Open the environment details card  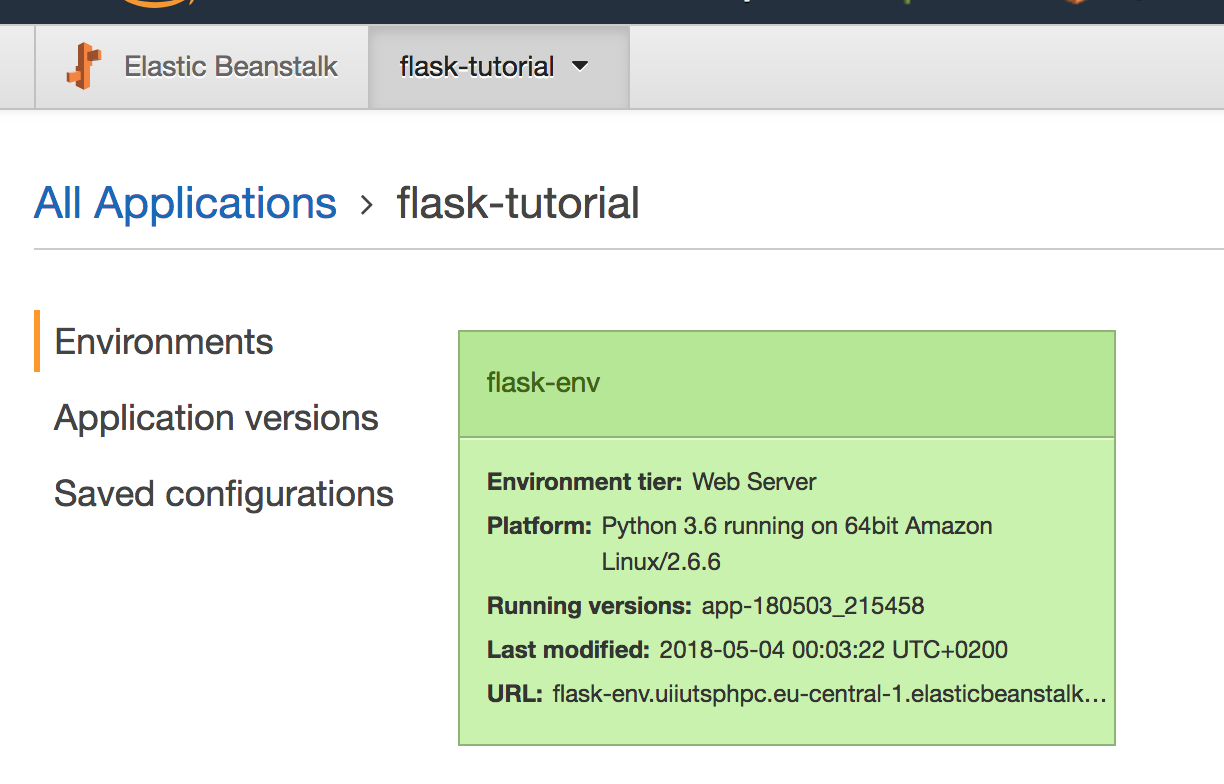786,590
